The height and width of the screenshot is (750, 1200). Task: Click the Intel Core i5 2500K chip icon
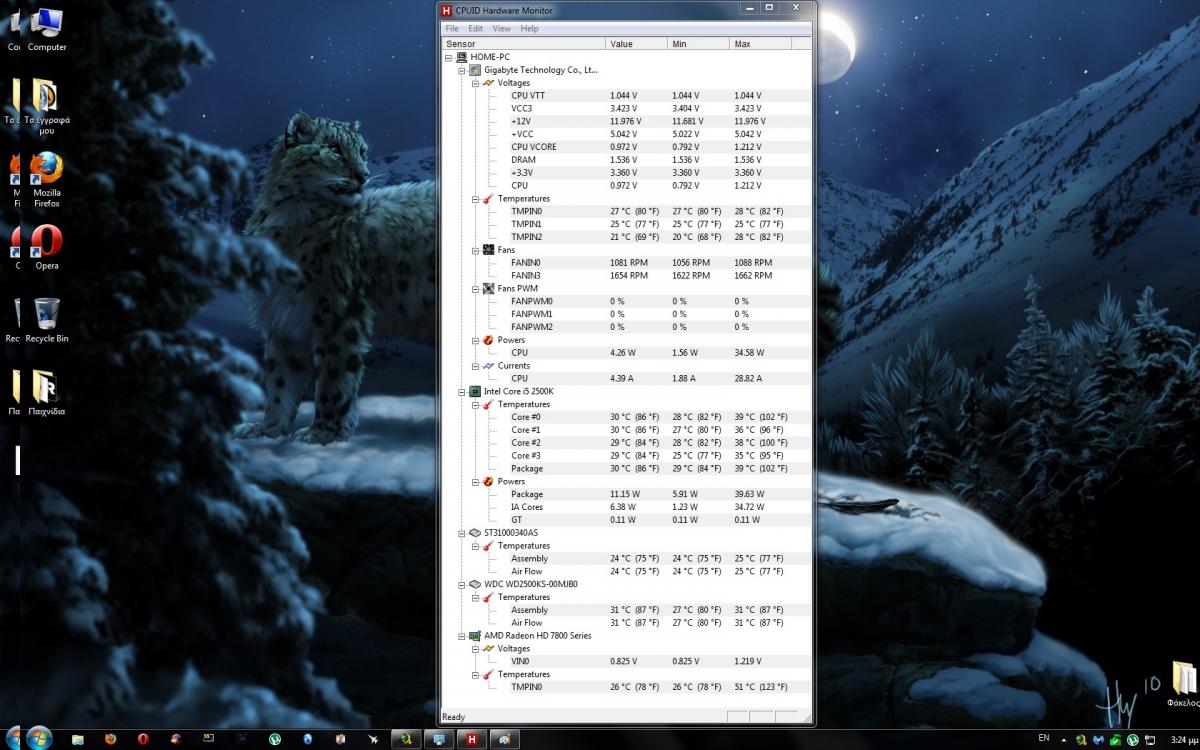pos(474,391)
